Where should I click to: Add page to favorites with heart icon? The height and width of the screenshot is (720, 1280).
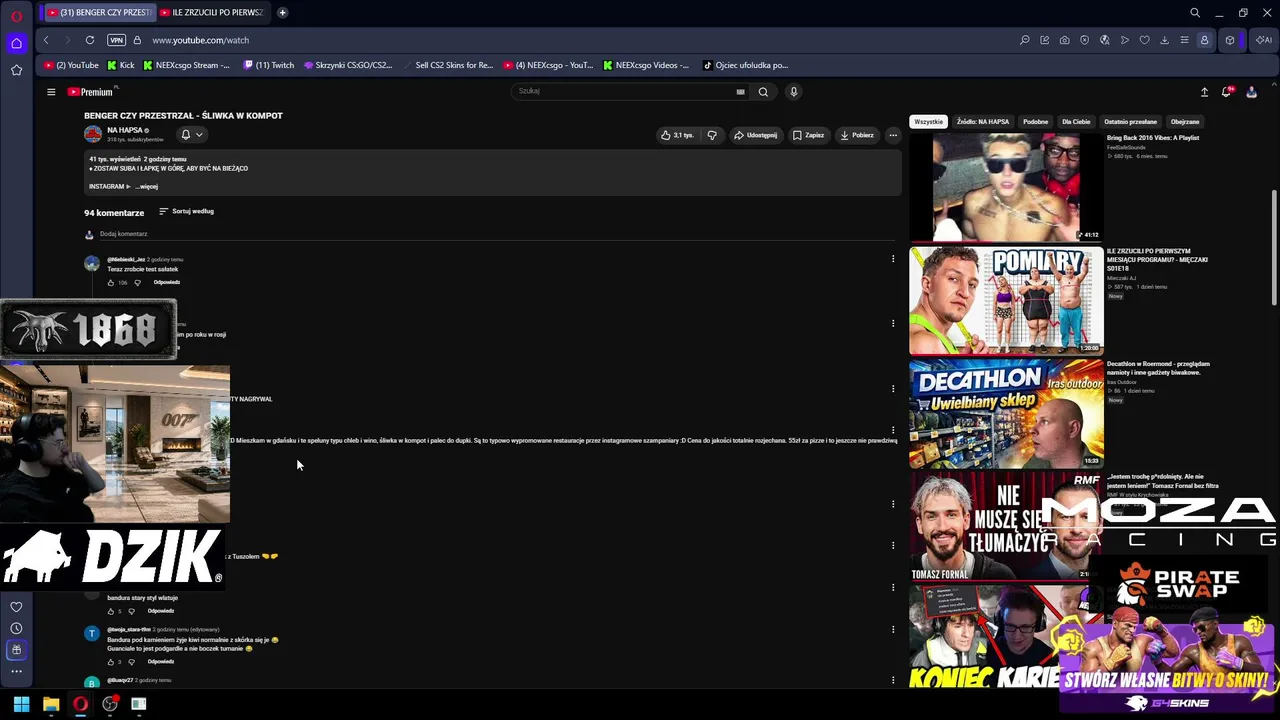click(x=1144, y=40)
